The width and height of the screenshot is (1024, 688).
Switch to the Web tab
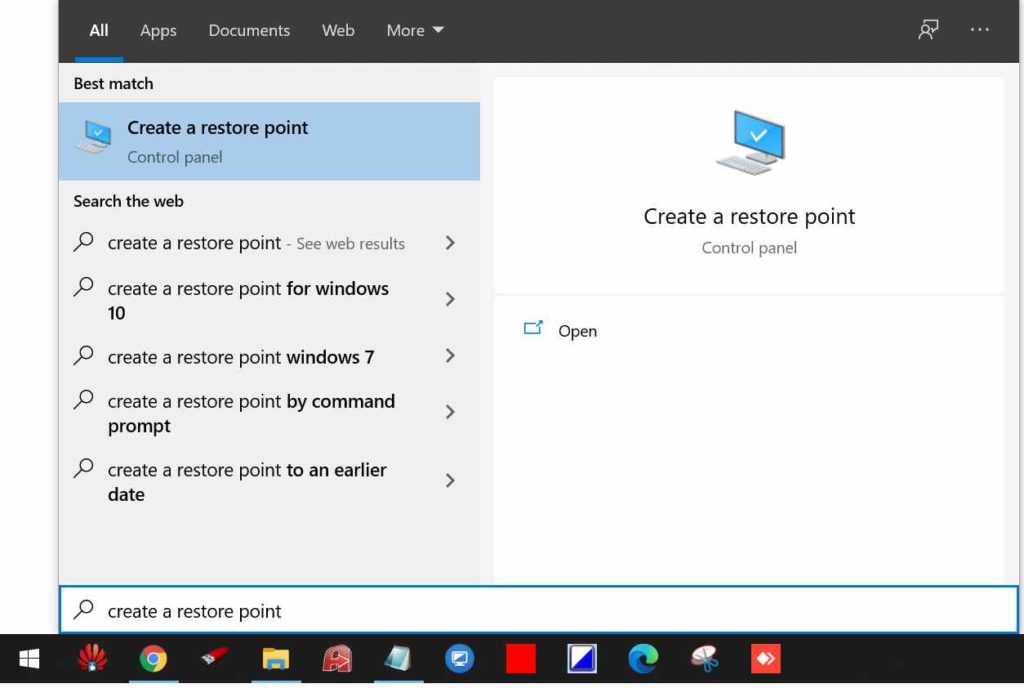[x=338, y=31]
